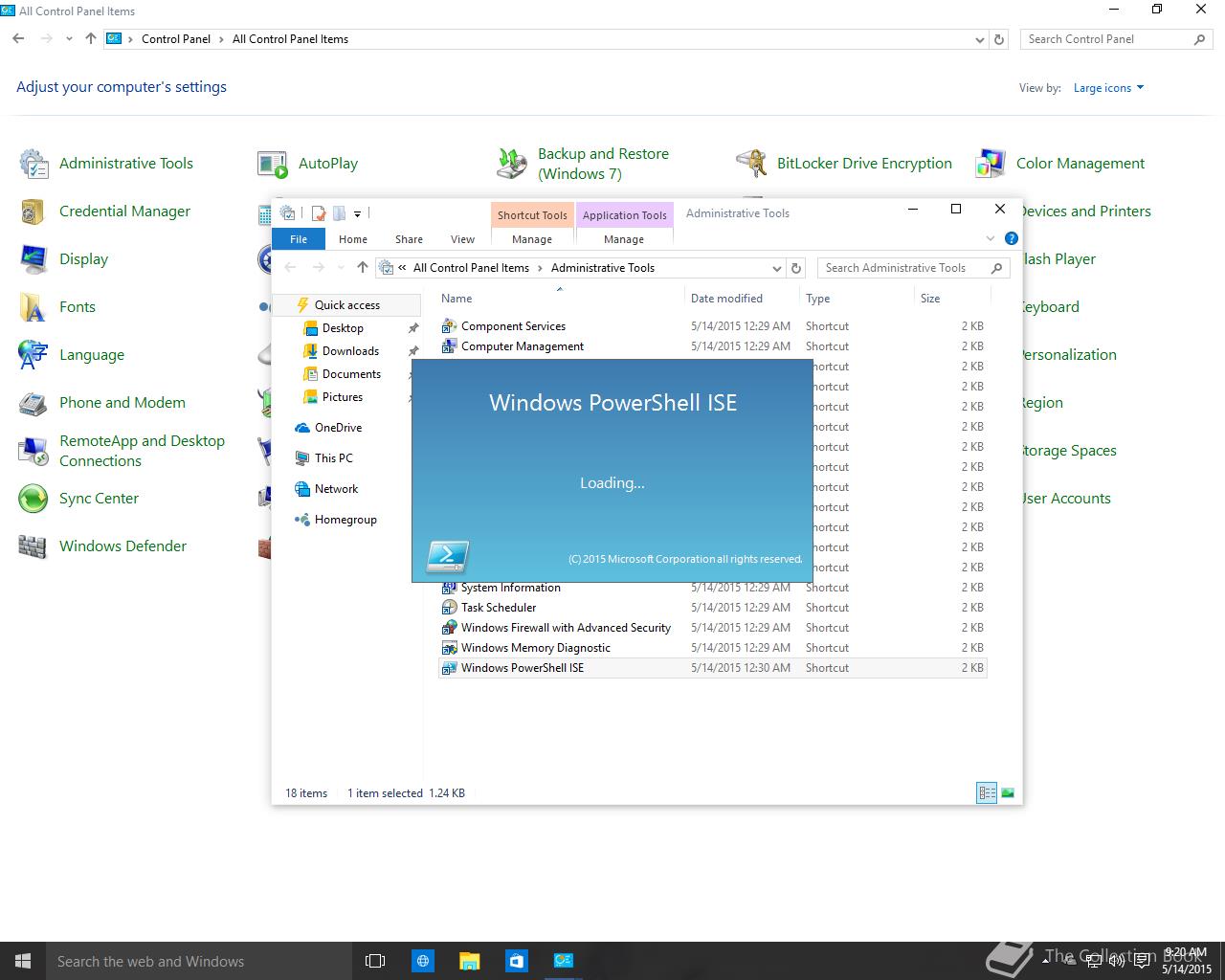This screenshot has height=980, width=1225.
Task: Select Documents in navigation pane
Action: tap(351, 374)
